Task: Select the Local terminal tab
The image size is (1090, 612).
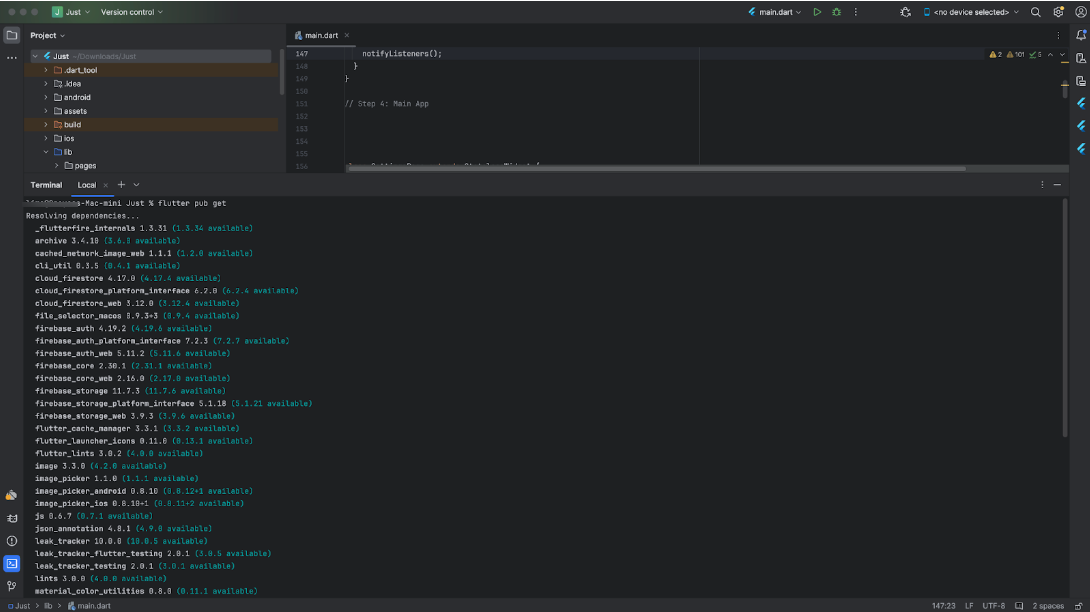Action: (87, 185)
